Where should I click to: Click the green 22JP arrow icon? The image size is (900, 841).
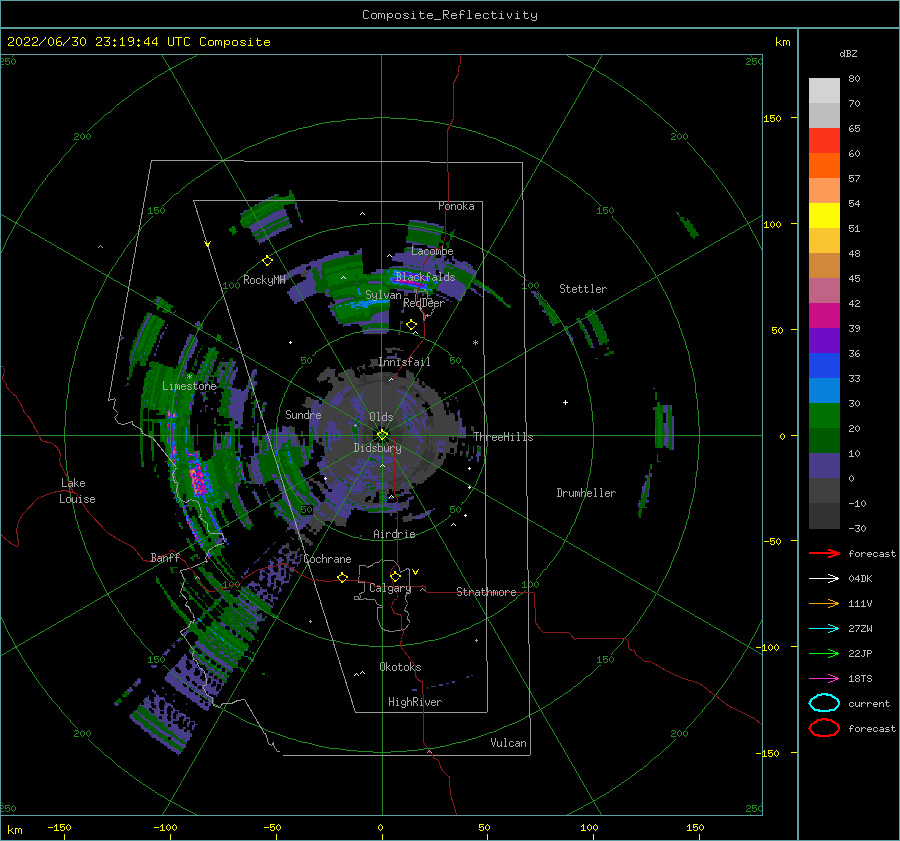coord(824,653)
